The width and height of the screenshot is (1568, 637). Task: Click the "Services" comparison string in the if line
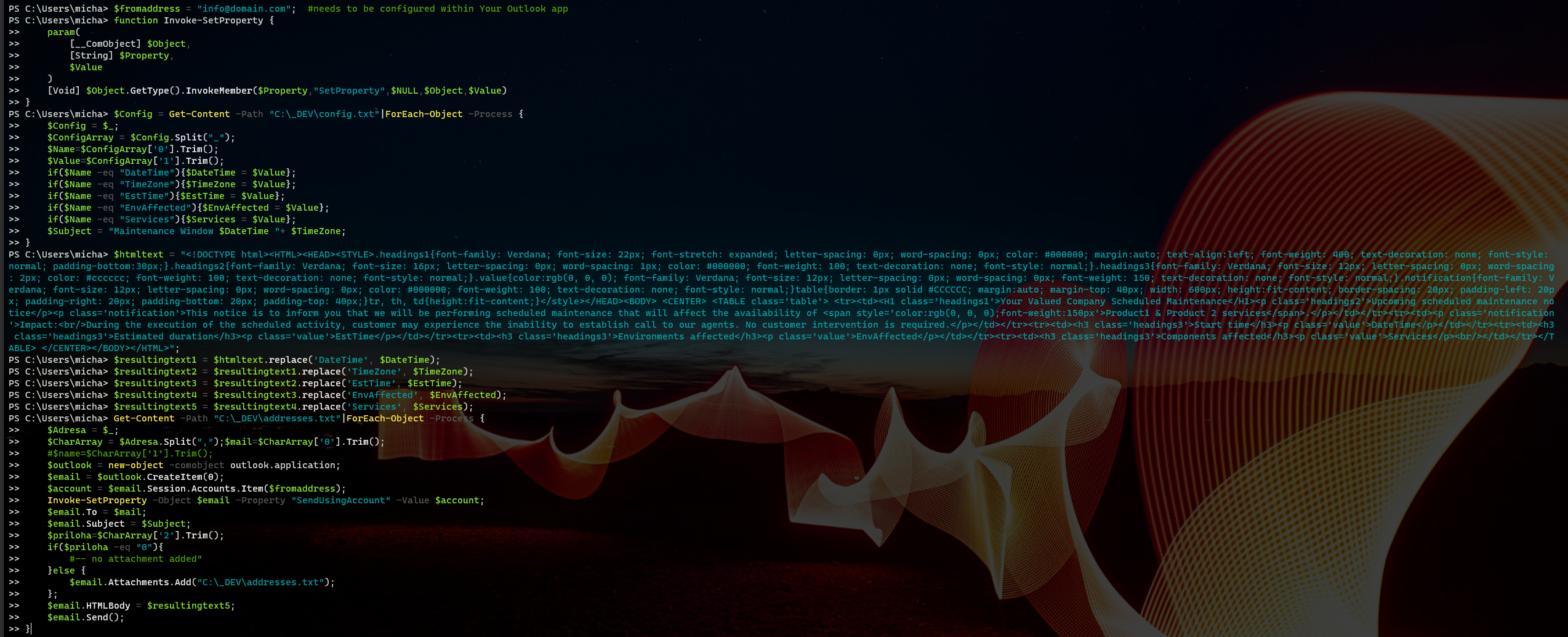click(147, 219)
